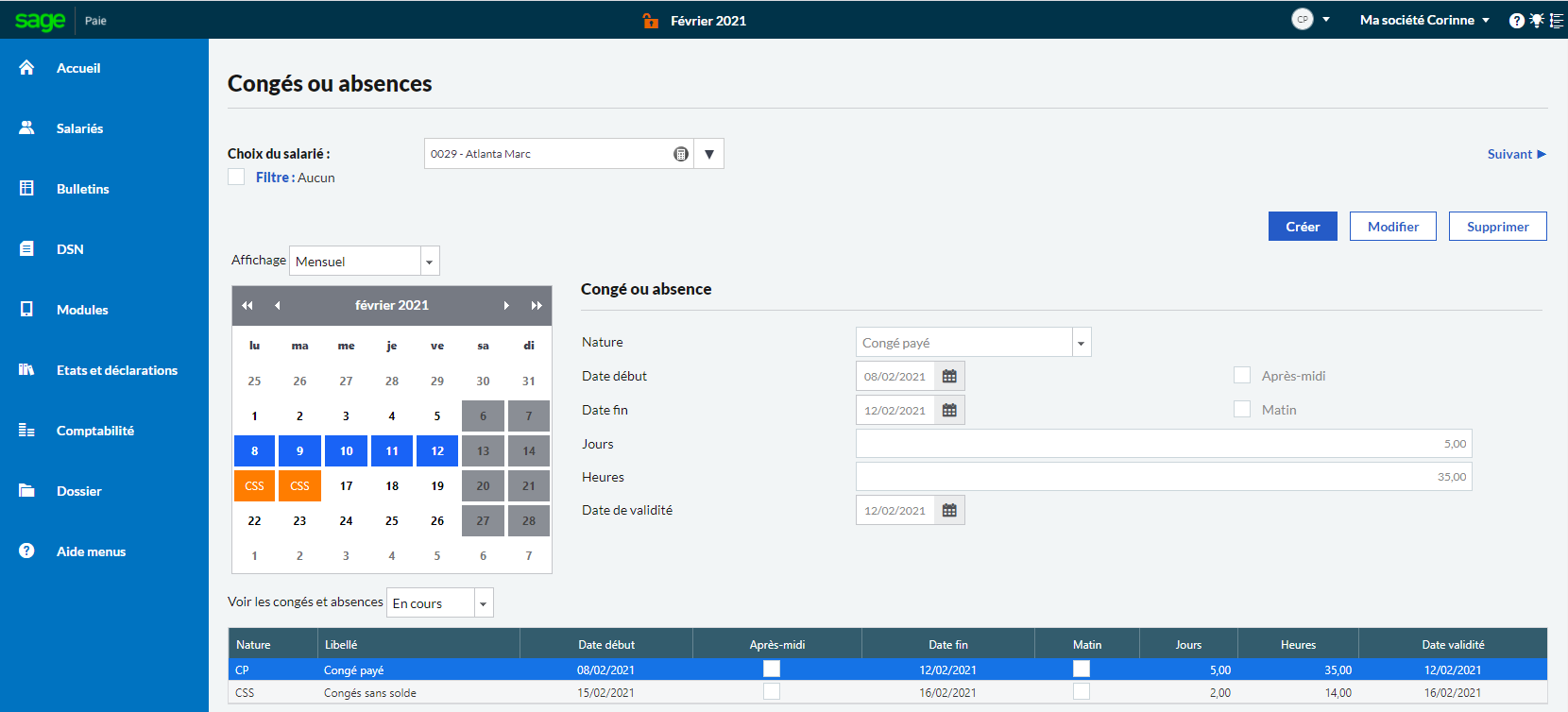Click the Modules sidebar icon
The width and height of the screenshot is (1568, 712).
click(x=26, y=310)
